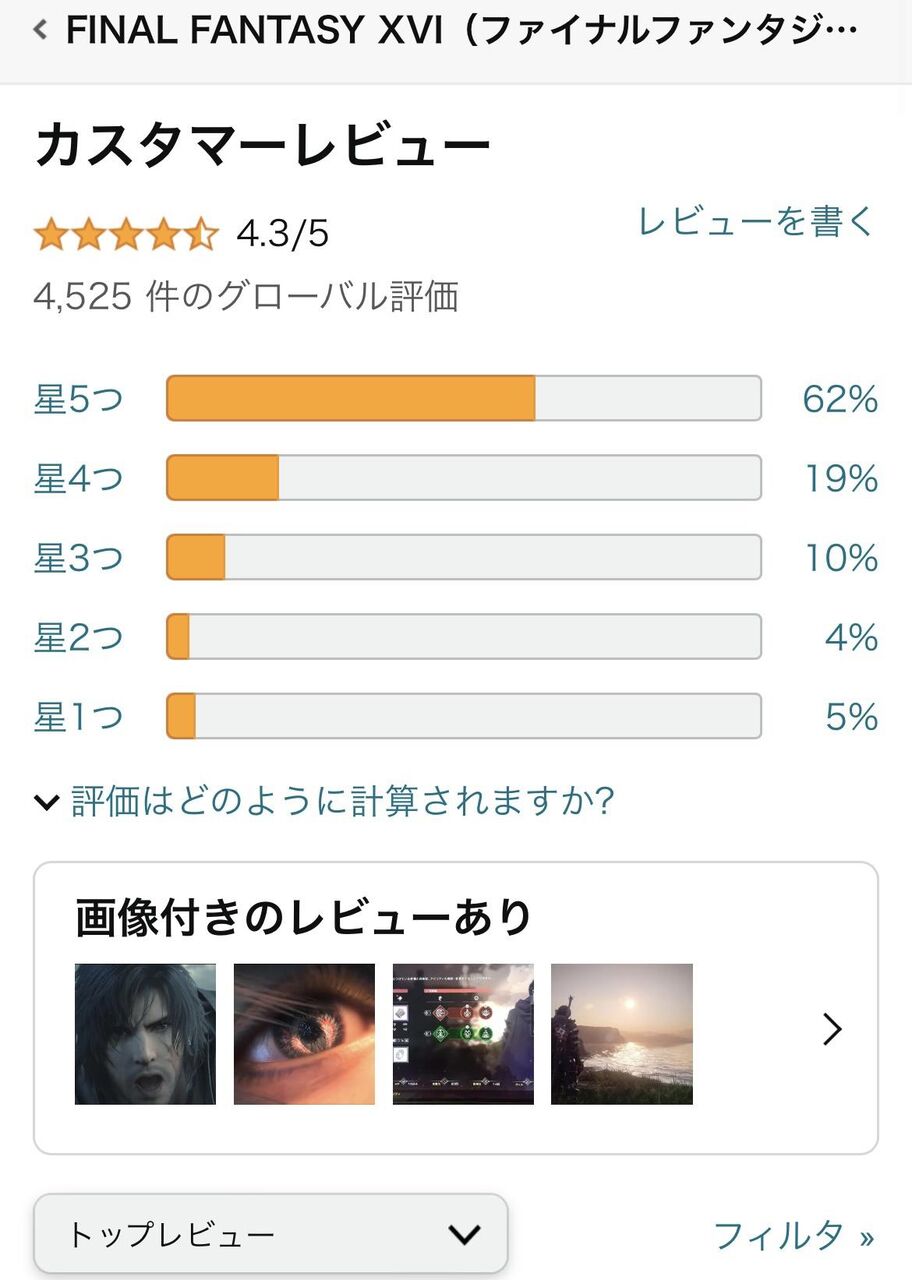Screen dimensions: 912x1280
Task: Tap the 62% five-star percentage
Action: [840, 399]
